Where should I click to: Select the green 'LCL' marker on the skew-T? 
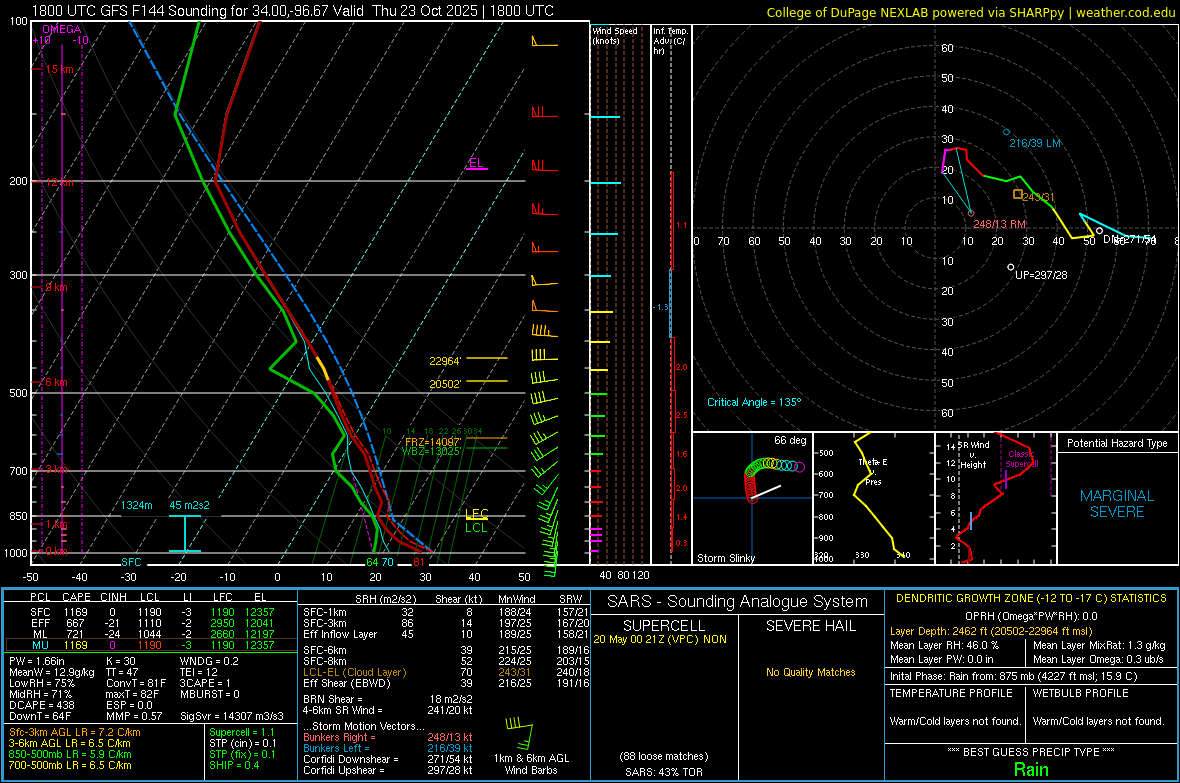click(476, 528)
